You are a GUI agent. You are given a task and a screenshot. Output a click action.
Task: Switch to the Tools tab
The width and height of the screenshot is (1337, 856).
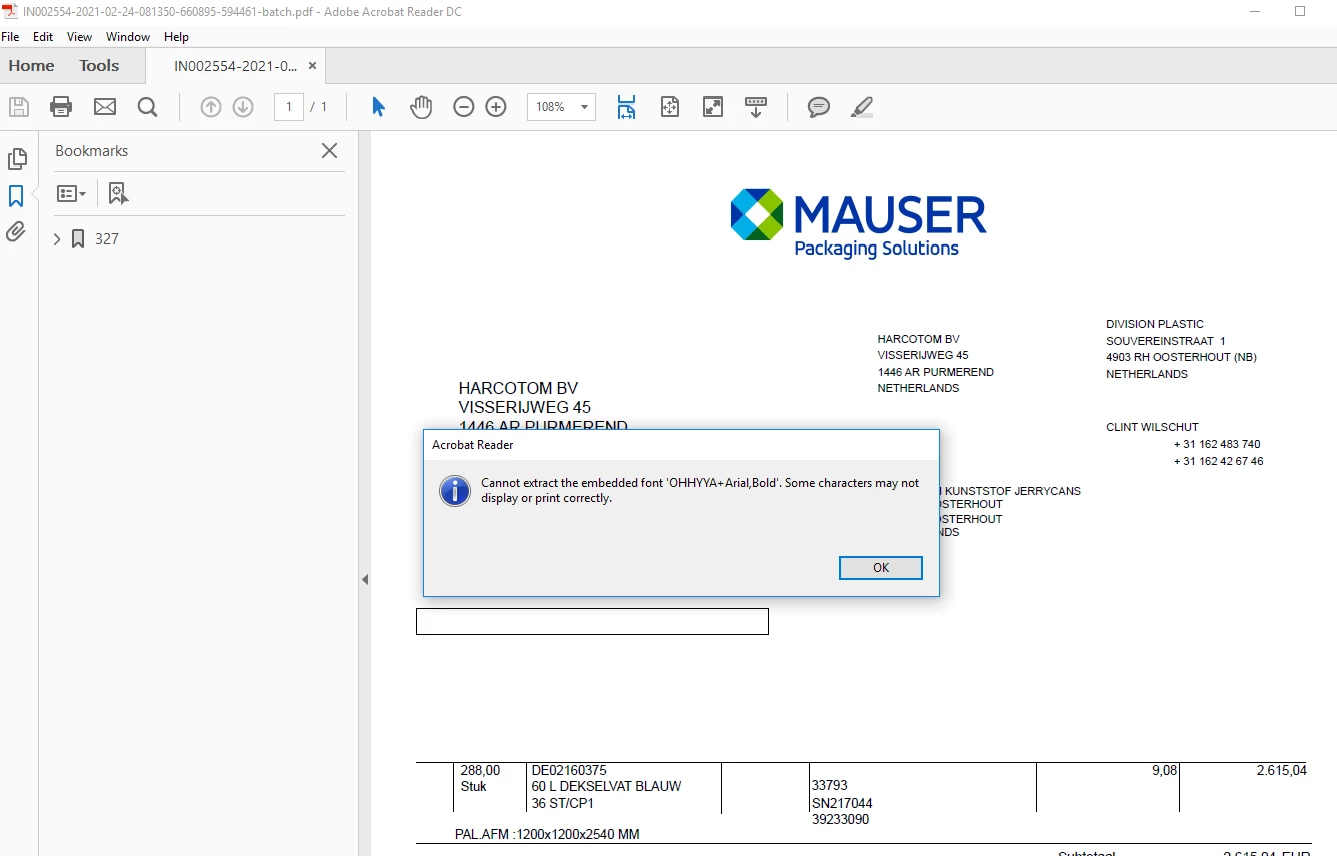point(99,66)
